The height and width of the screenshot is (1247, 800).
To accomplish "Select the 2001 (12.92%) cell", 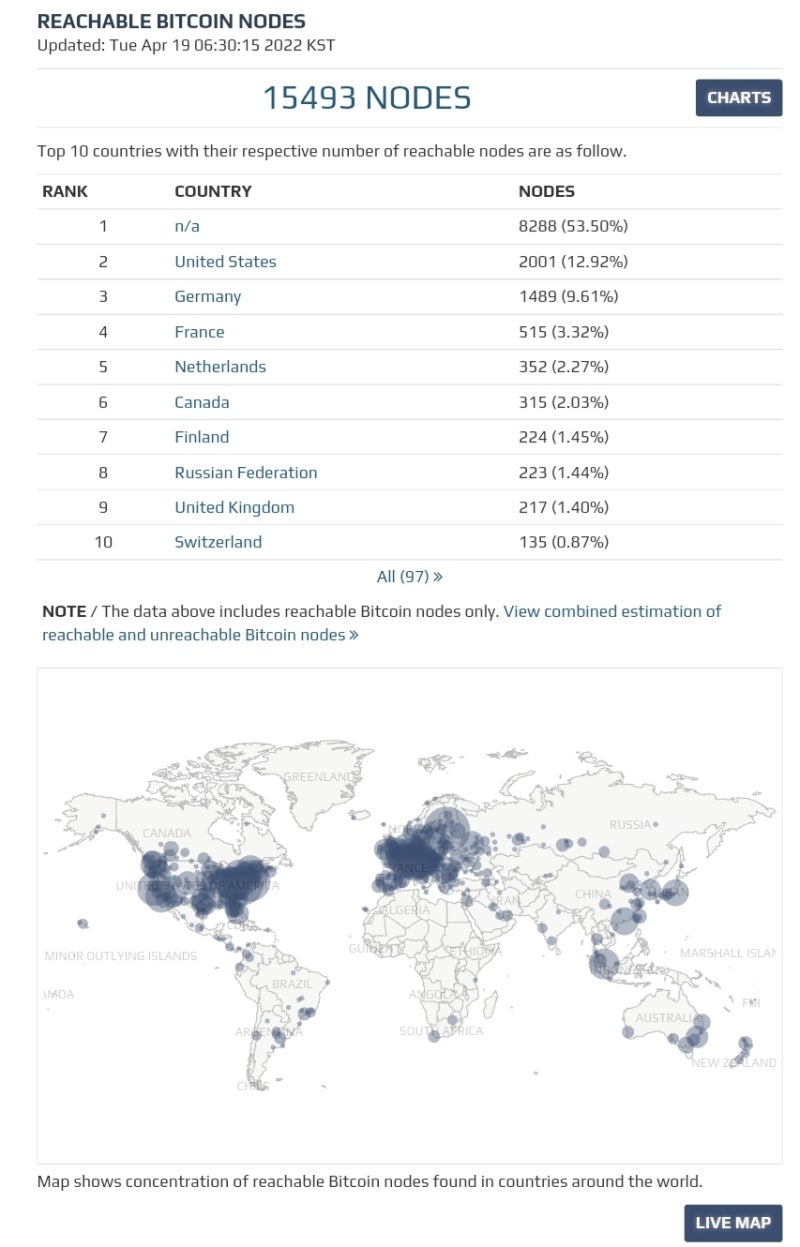I will pyautogui.click(x=573, y=261).
